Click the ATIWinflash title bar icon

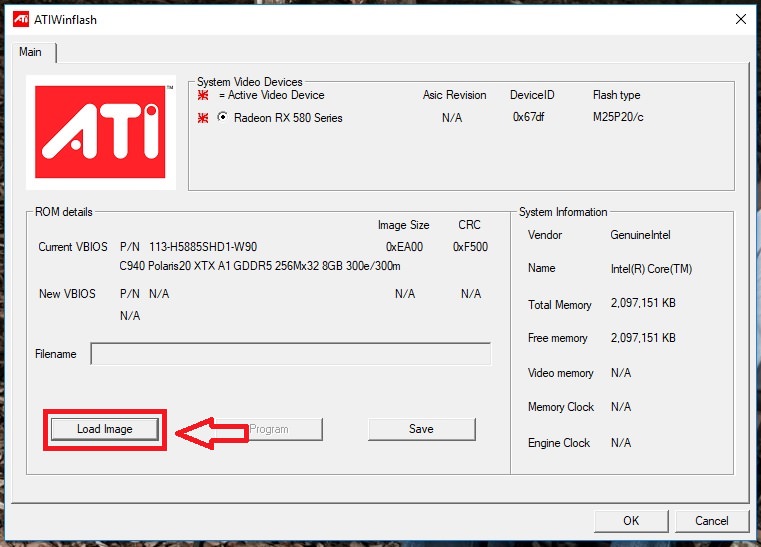point(21,19)
